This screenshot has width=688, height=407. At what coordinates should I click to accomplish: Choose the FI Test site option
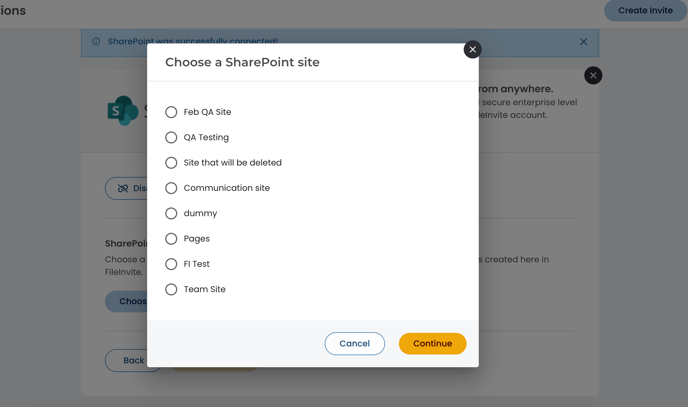tap(171, 264)
